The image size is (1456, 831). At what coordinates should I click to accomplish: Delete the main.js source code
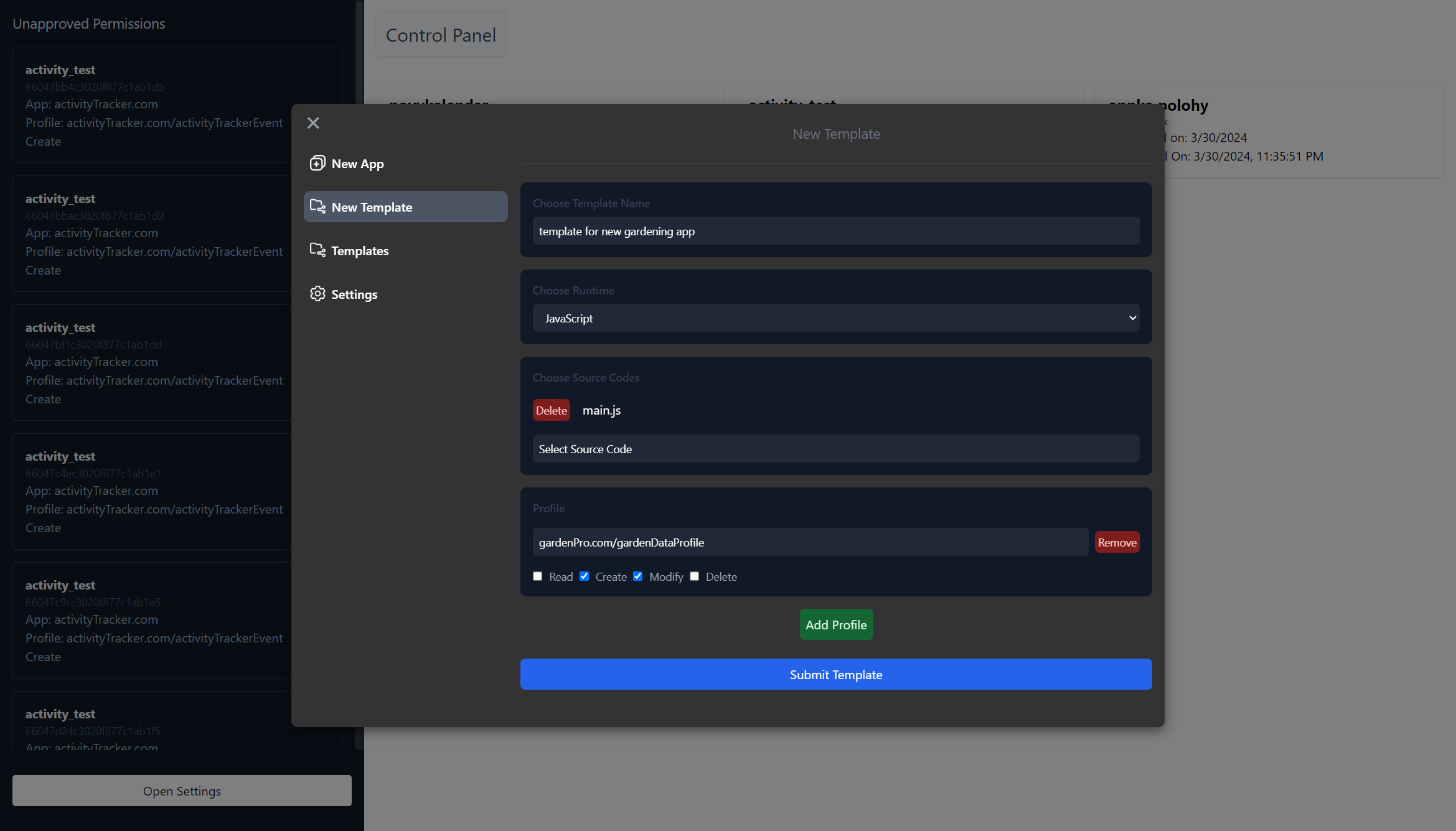(x=552, y=410)
